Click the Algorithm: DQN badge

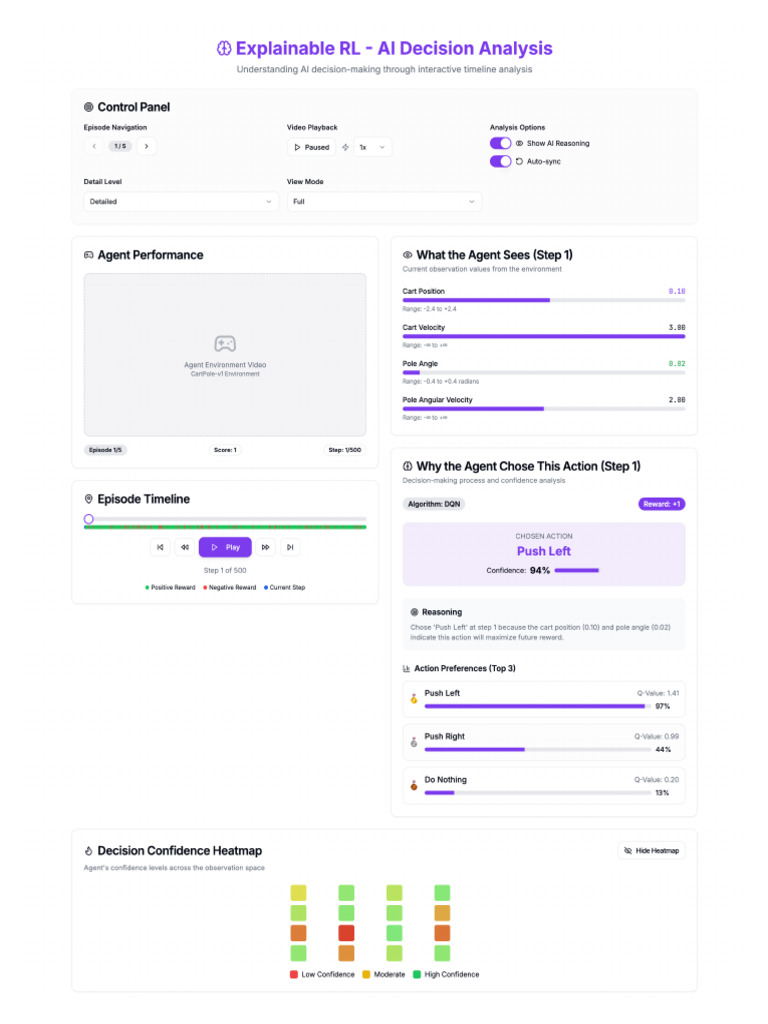click(434, 504)
